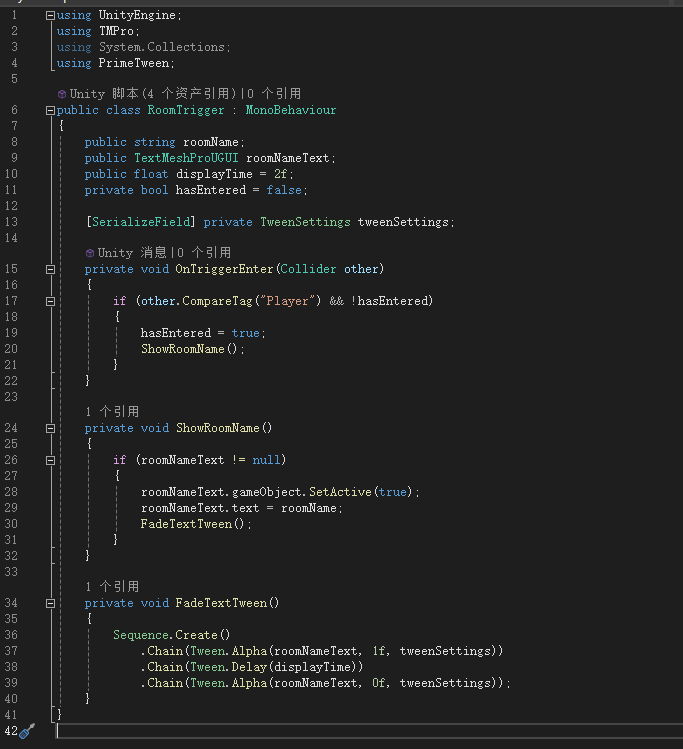
Task: Click the TweenSettings type on line 13
Action: point(305,222)
